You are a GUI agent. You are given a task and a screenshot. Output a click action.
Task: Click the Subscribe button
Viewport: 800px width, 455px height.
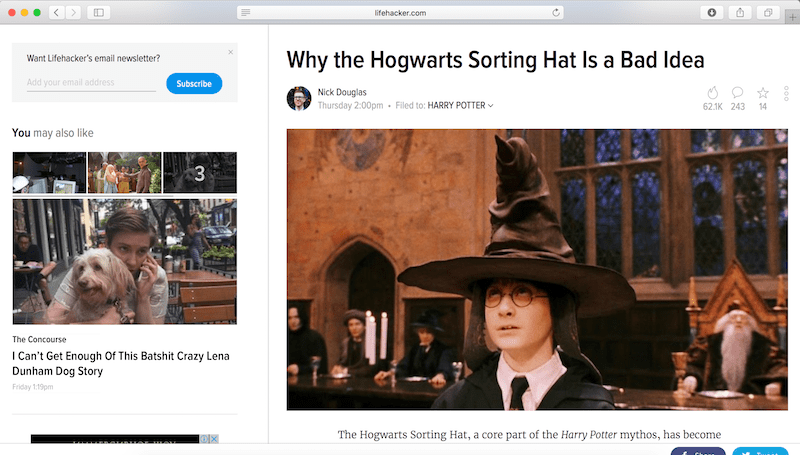pos(194,84)
